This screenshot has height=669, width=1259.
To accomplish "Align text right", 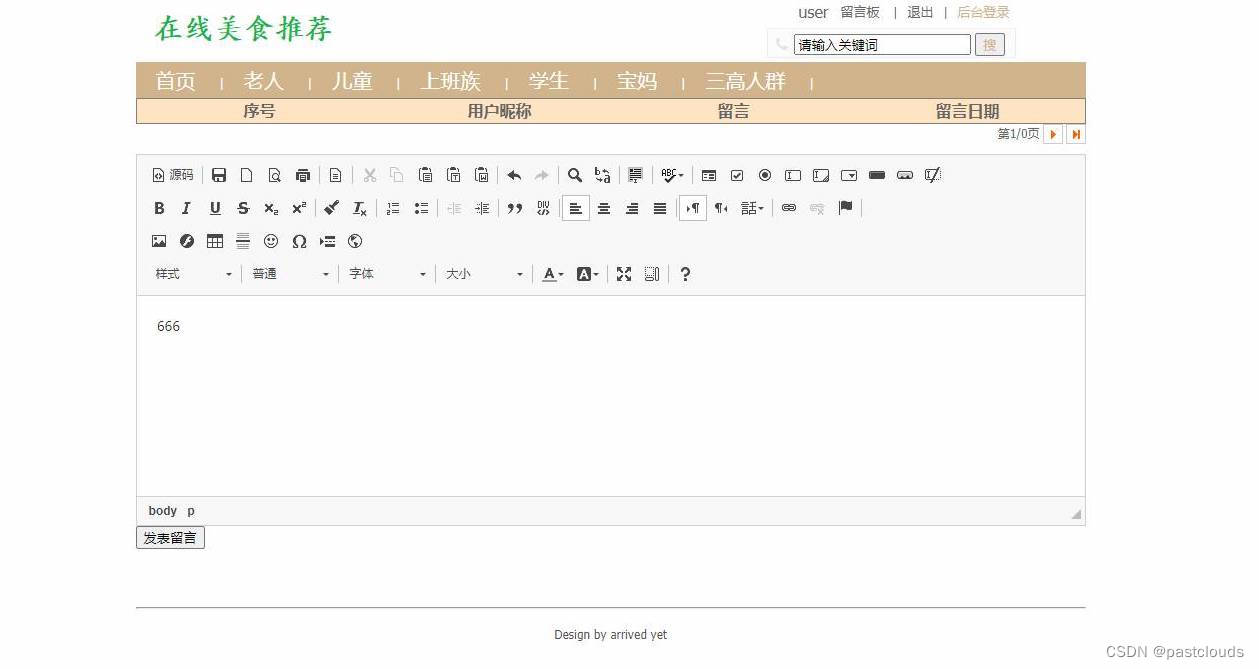I will 632,208.
